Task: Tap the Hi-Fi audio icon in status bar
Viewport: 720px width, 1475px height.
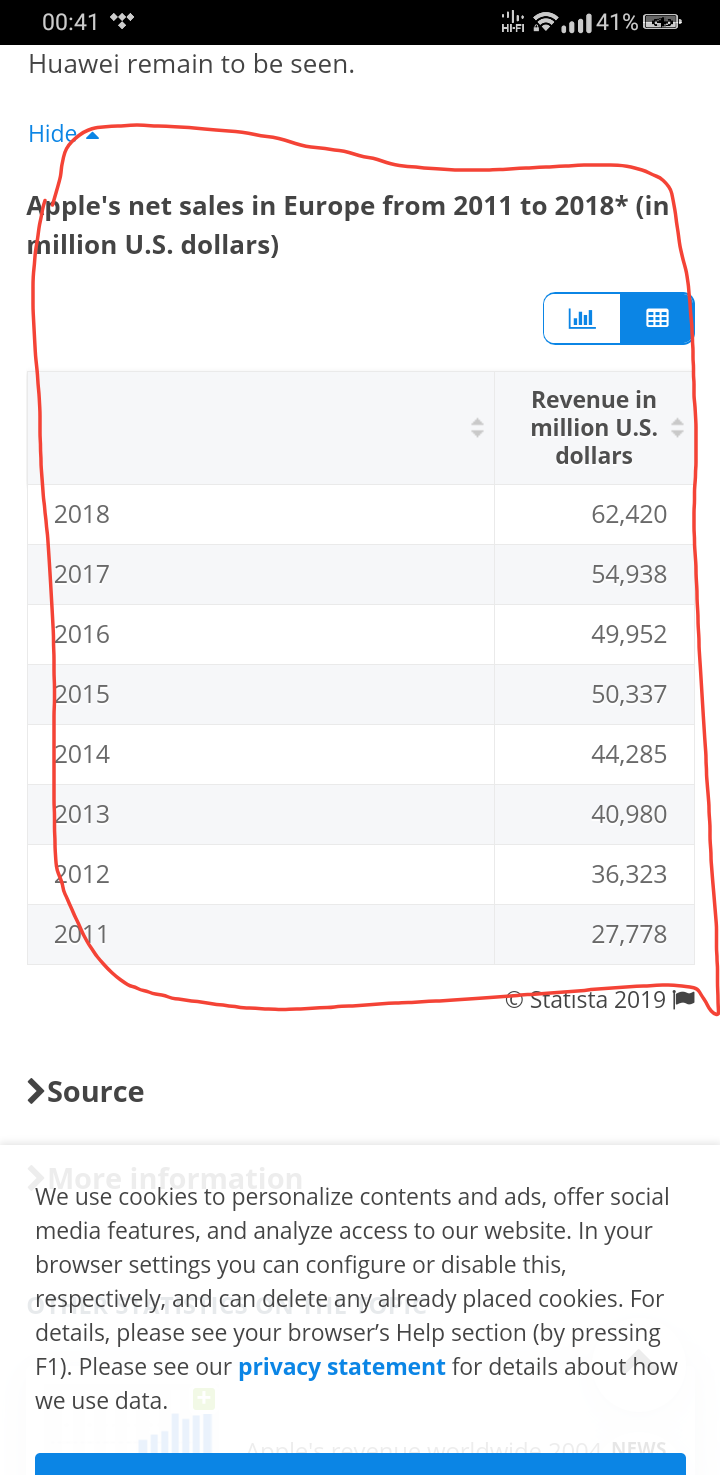Action: pos(513,21)
